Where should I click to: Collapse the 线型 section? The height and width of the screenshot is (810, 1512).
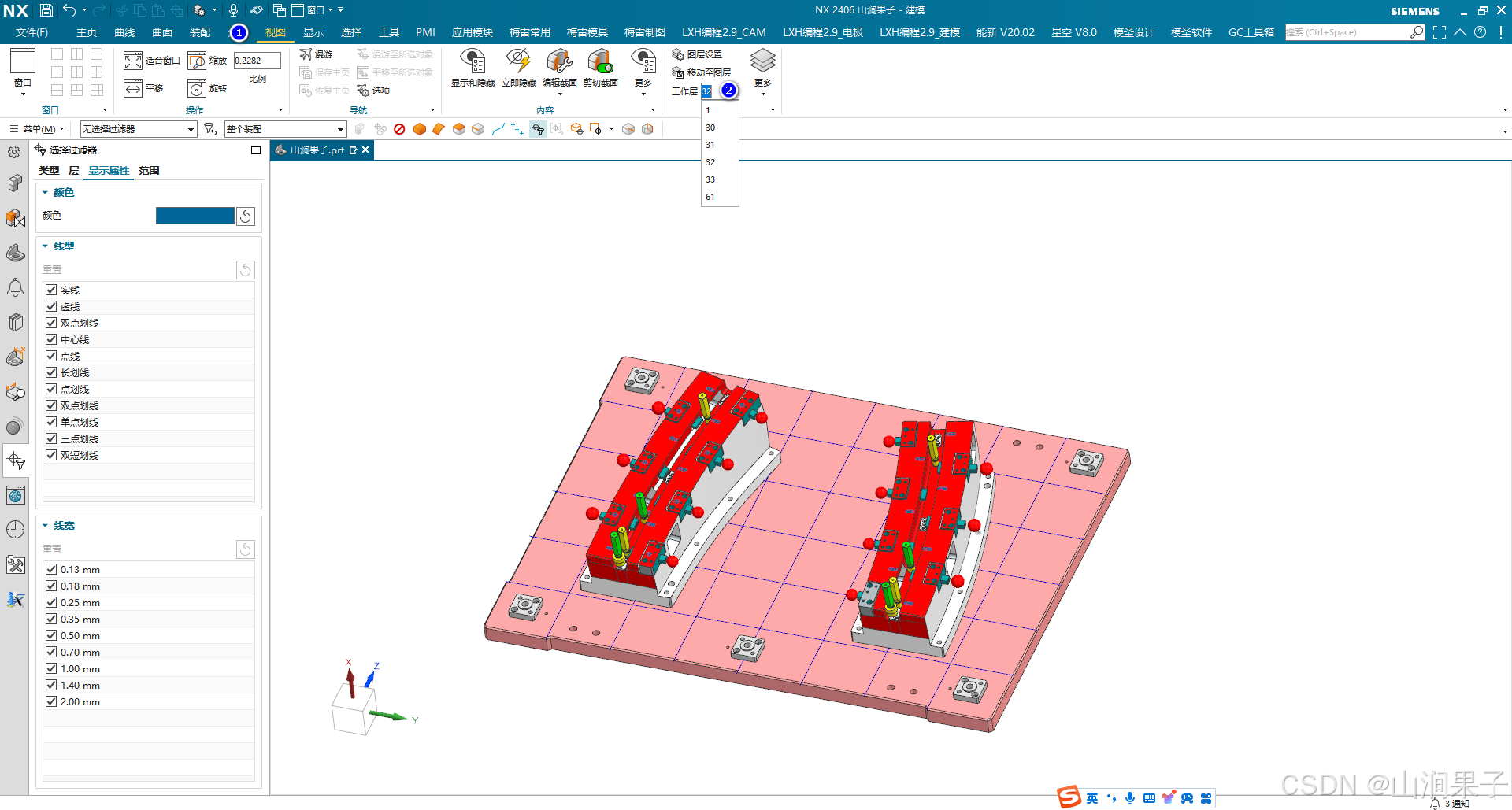pos(45,246)
